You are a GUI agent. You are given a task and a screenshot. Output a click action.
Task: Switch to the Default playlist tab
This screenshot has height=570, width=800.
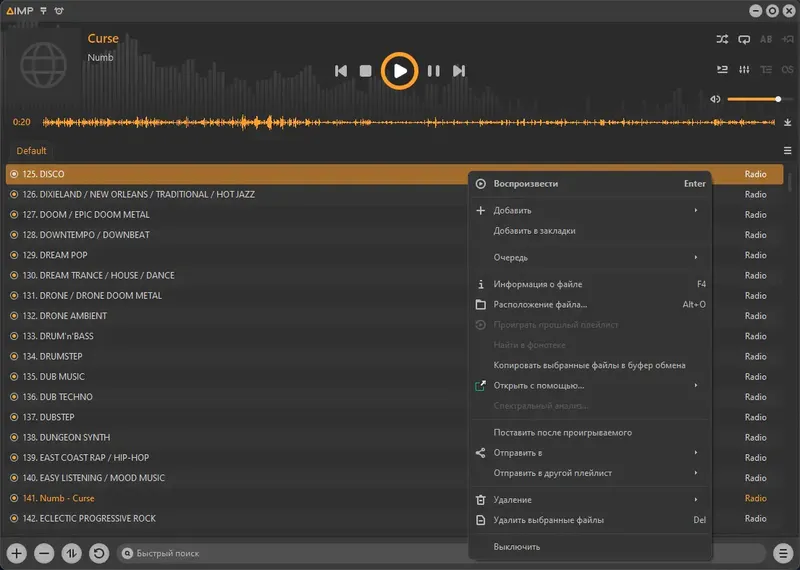pyautogui.click(x=31, y=151)
